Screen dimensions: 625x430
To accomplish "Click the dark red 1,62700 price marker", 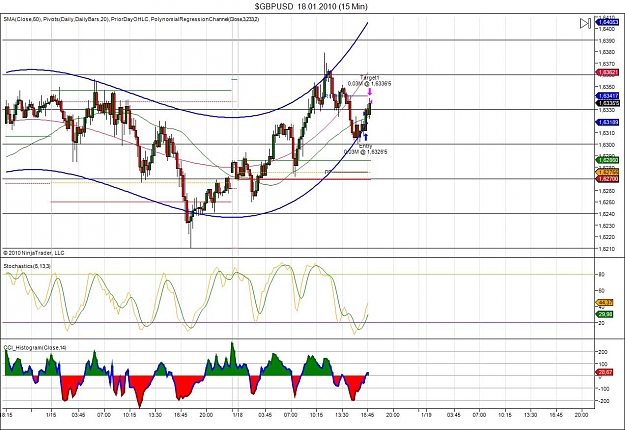I will 607,179.
